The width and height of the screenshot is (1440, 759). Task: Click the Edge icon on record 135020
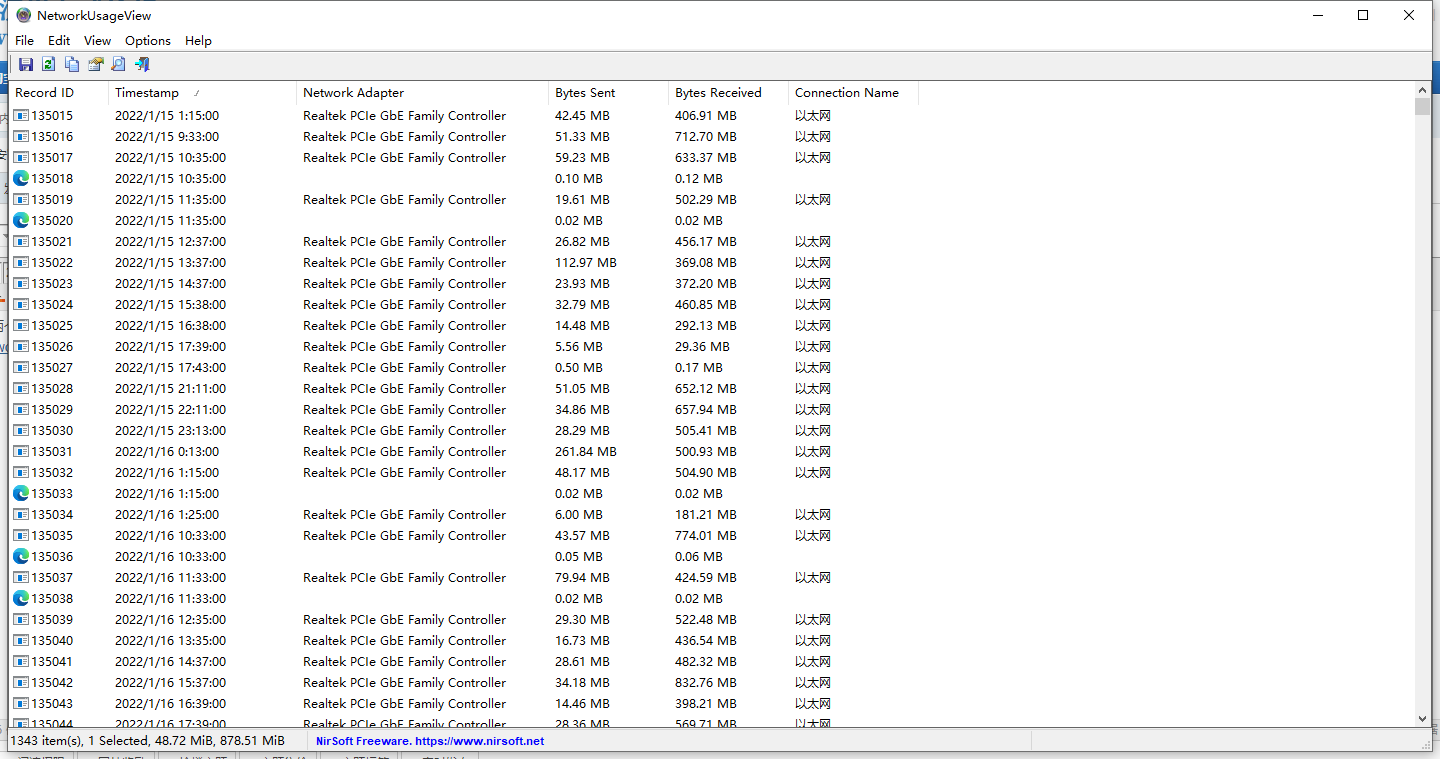(21, 220)
